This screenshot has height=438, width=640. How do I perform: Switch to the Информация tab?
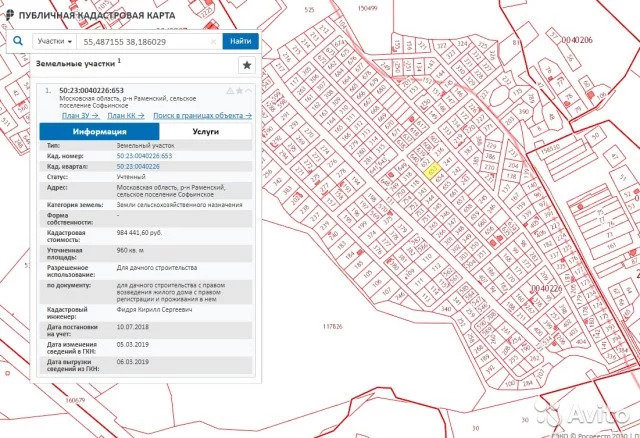pos(99,131)
